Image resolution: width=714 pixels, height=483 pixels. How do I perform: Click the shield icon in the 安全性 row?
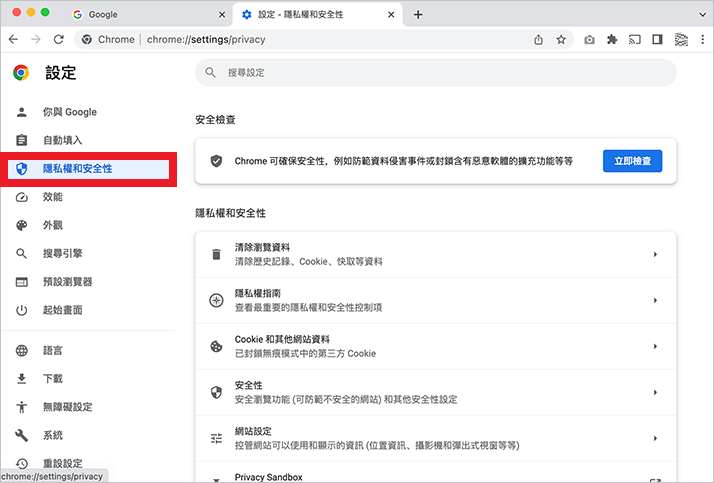216,392
